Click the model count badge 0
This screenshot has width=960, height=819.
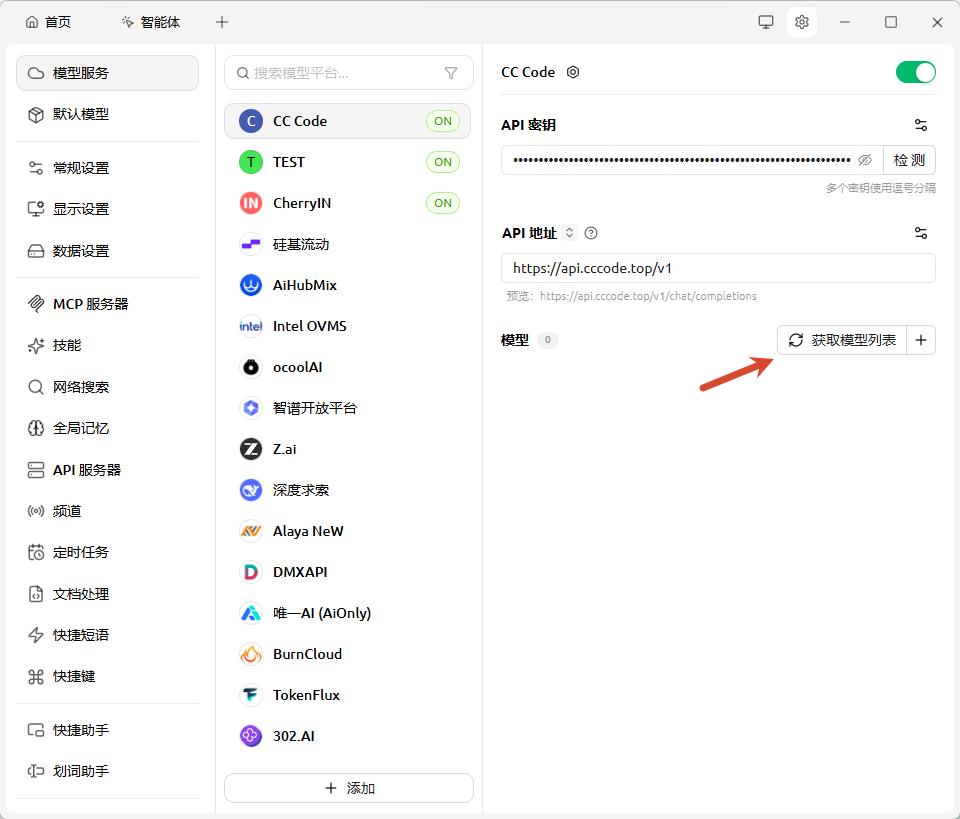[547, 340]
